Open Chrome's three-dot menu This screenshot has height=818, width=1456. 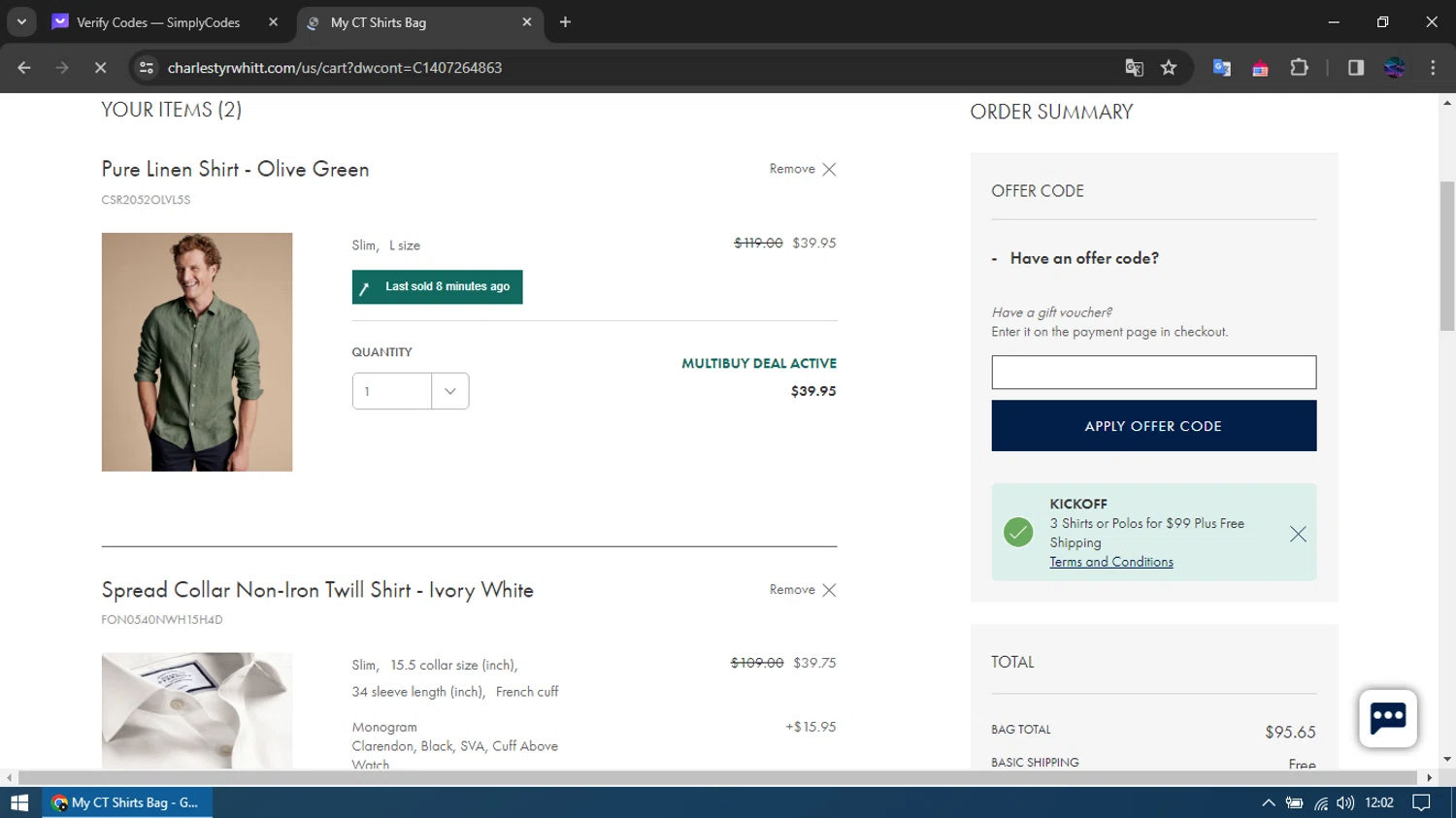coord(1433,68)
